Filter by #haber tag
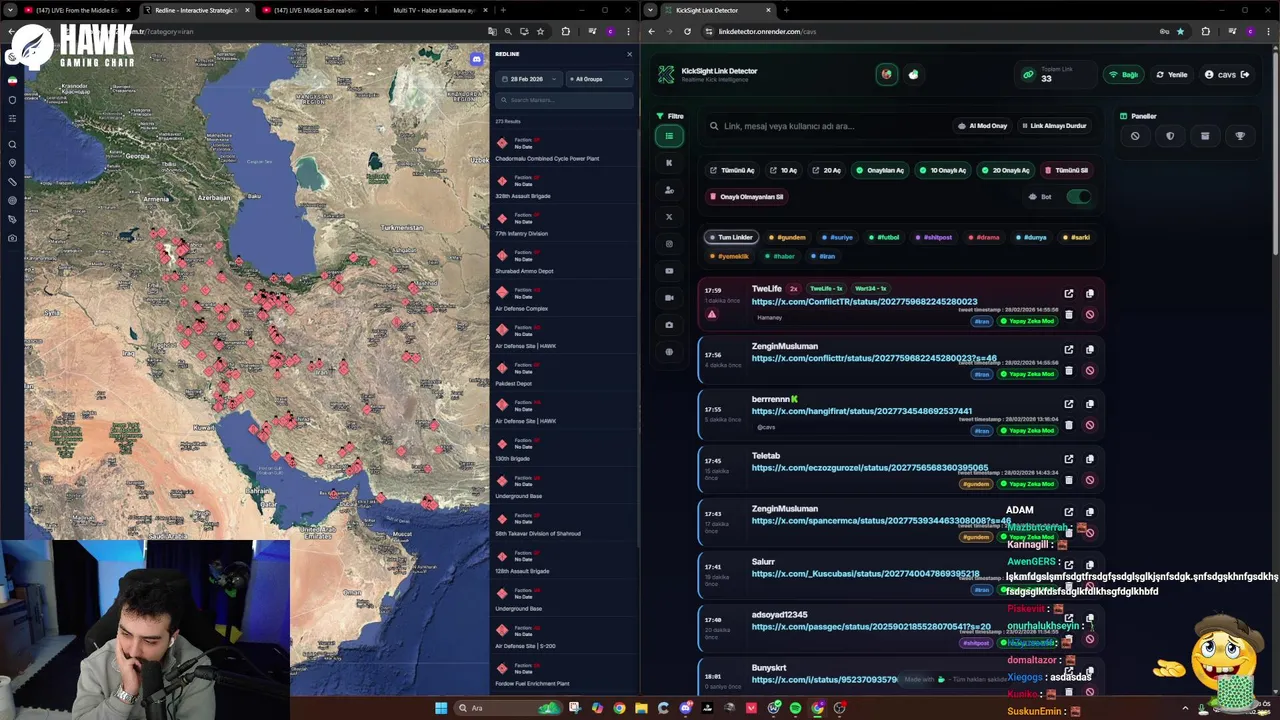The width and height of the screenshot is (1280, 720). click(x=780, y=256)
